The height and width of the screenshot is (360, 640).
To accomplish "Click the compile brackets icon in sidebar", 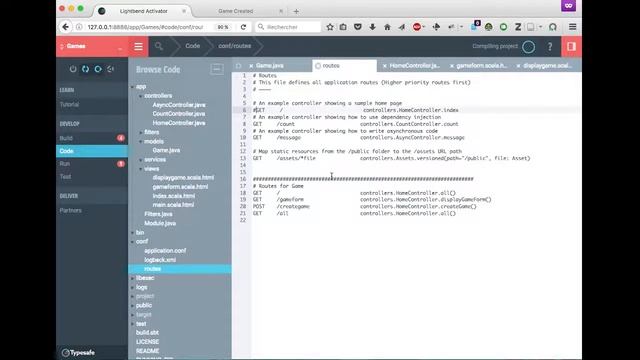I will pos(85,69).
